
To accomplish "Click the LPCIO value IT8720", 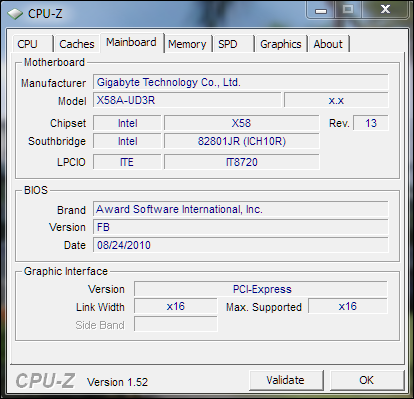I will 242,162.
